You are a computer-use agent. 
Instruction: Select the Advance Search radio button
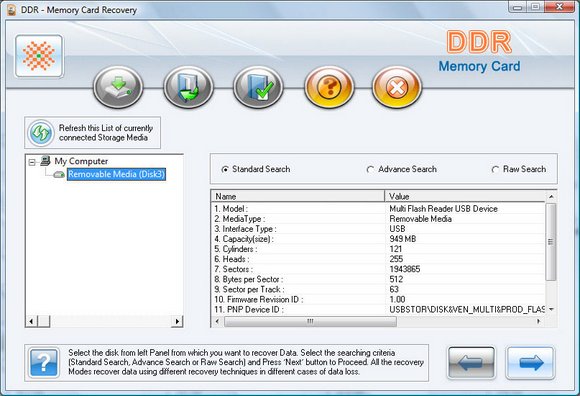coord(370,170)
